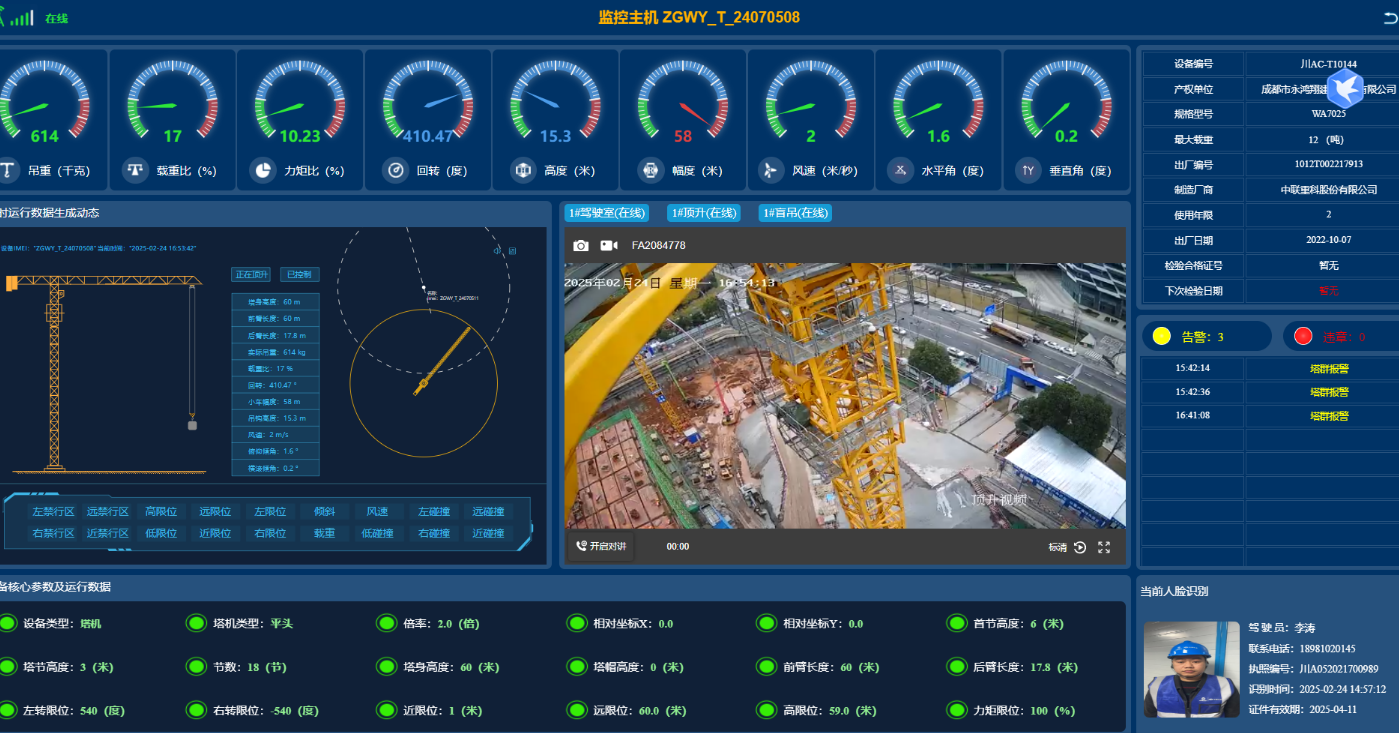This screenshot has height=733, width=1399.
Task: Enter fullscreen mode on the video player
Action: [1104, 547]
